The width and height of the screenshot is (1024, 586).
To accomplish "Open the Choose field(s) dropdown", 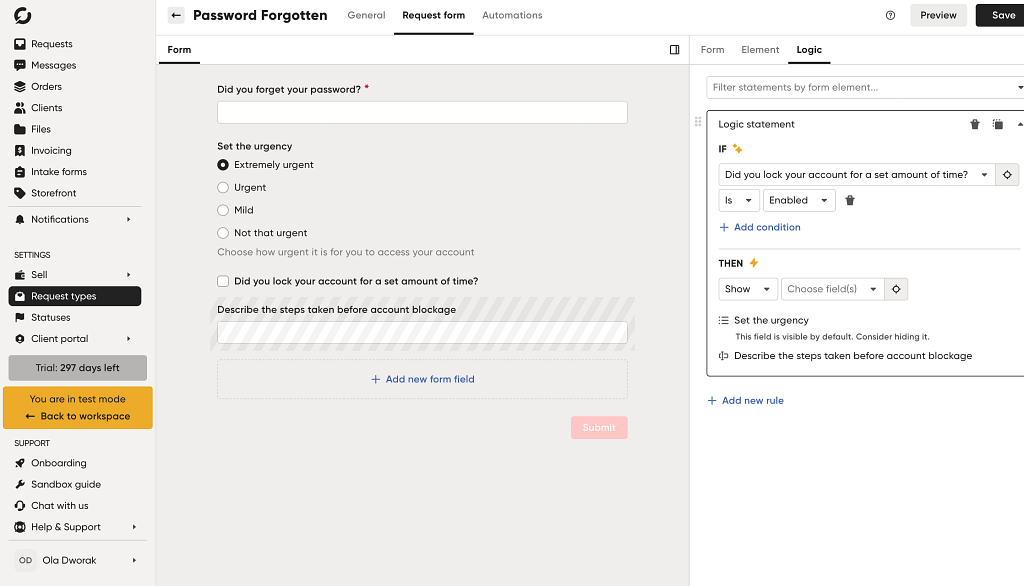I will tap(833, 289).
